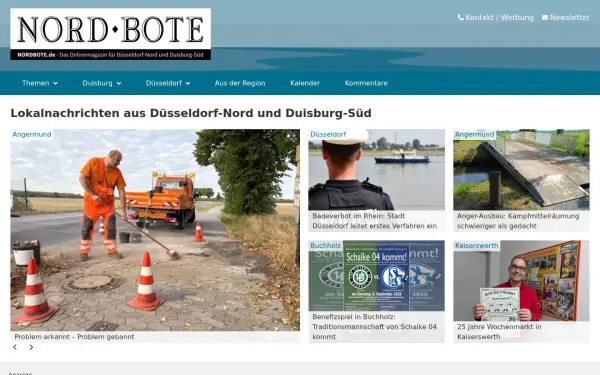
Task: Open the Wochenmarkt man photo
Action: [521, 280]
